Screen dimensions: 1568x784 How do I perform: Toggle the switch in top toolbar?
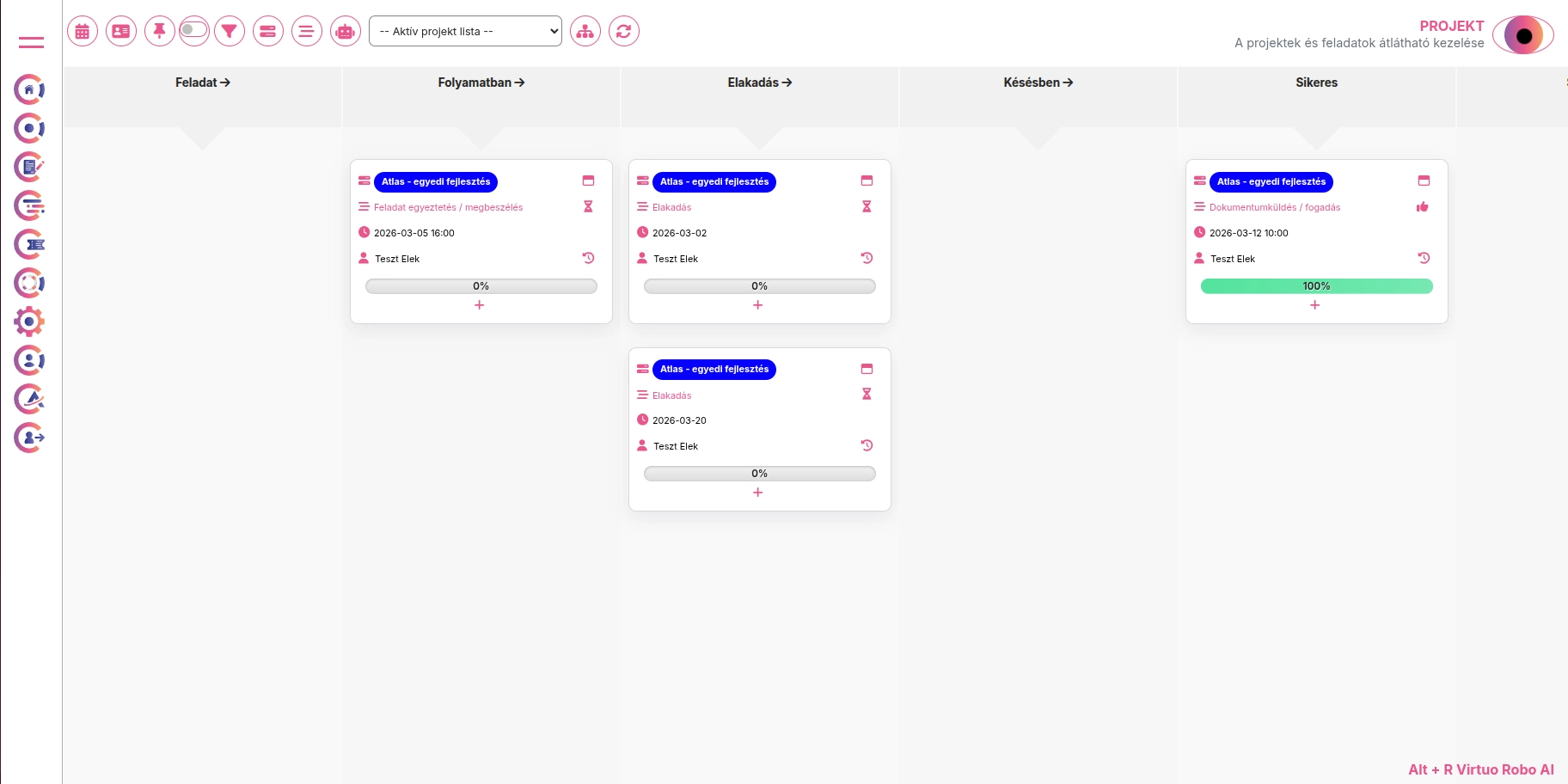(x=194, y=30)
